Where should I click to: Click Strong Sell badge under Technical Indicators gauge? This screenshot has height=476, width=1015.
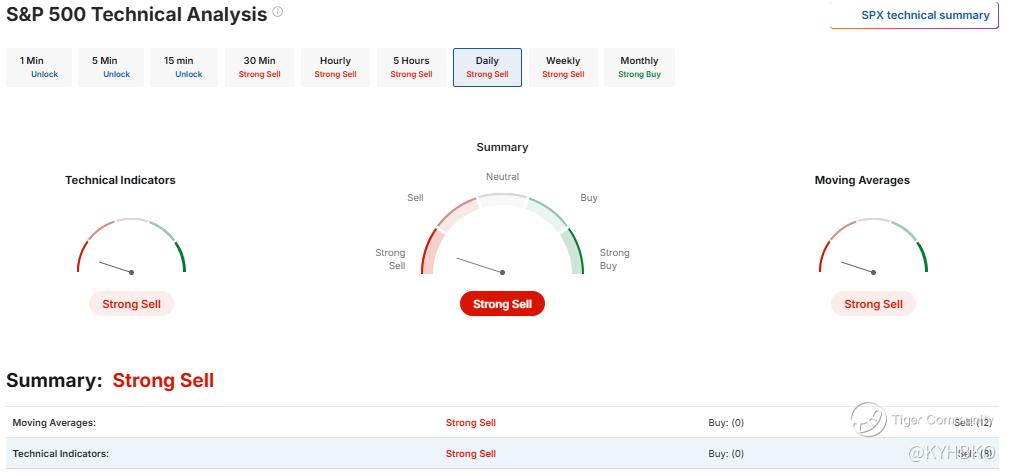(131, 304)
